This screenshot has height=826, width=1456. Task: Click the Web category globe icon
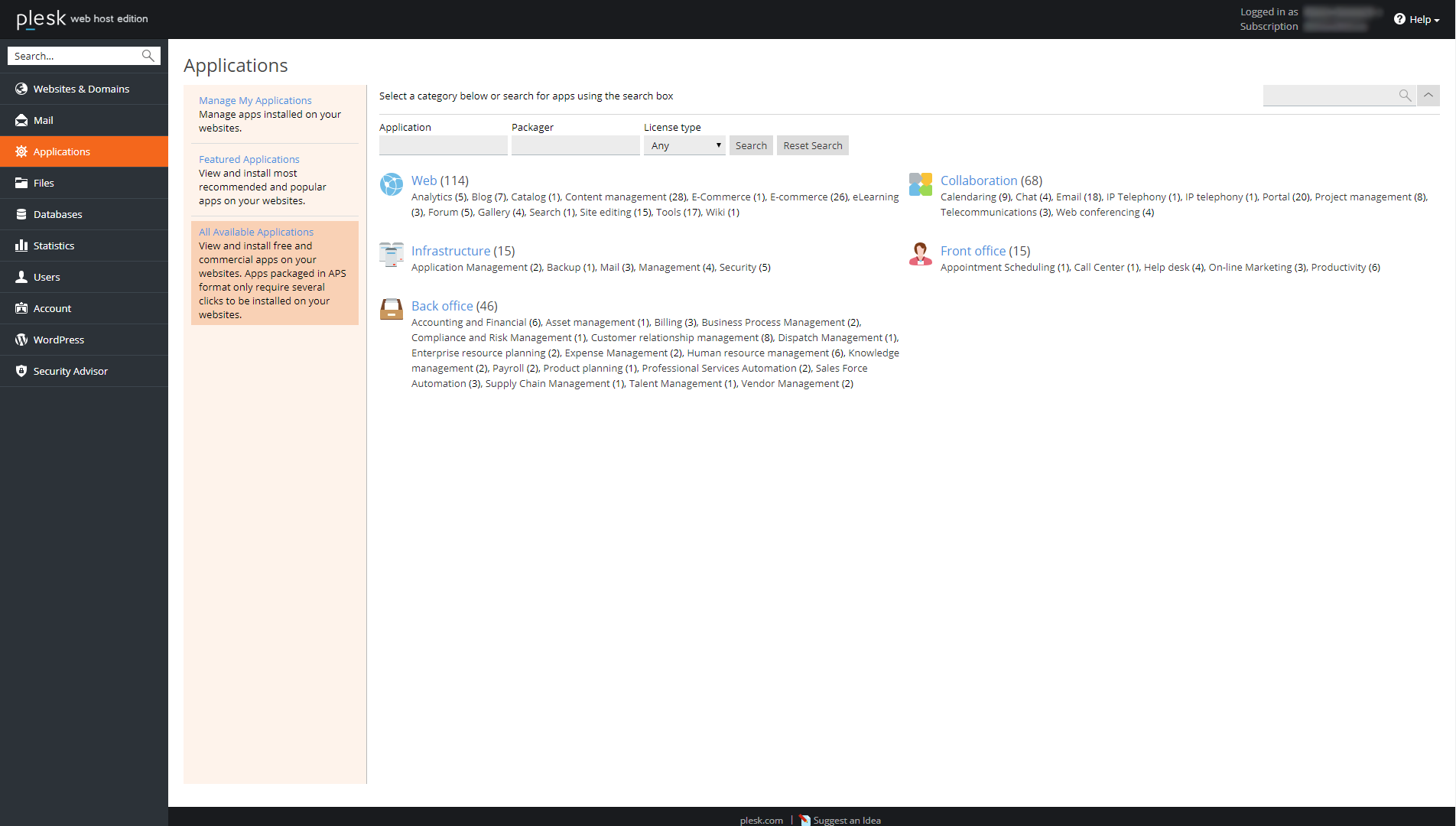pos(392,184)
